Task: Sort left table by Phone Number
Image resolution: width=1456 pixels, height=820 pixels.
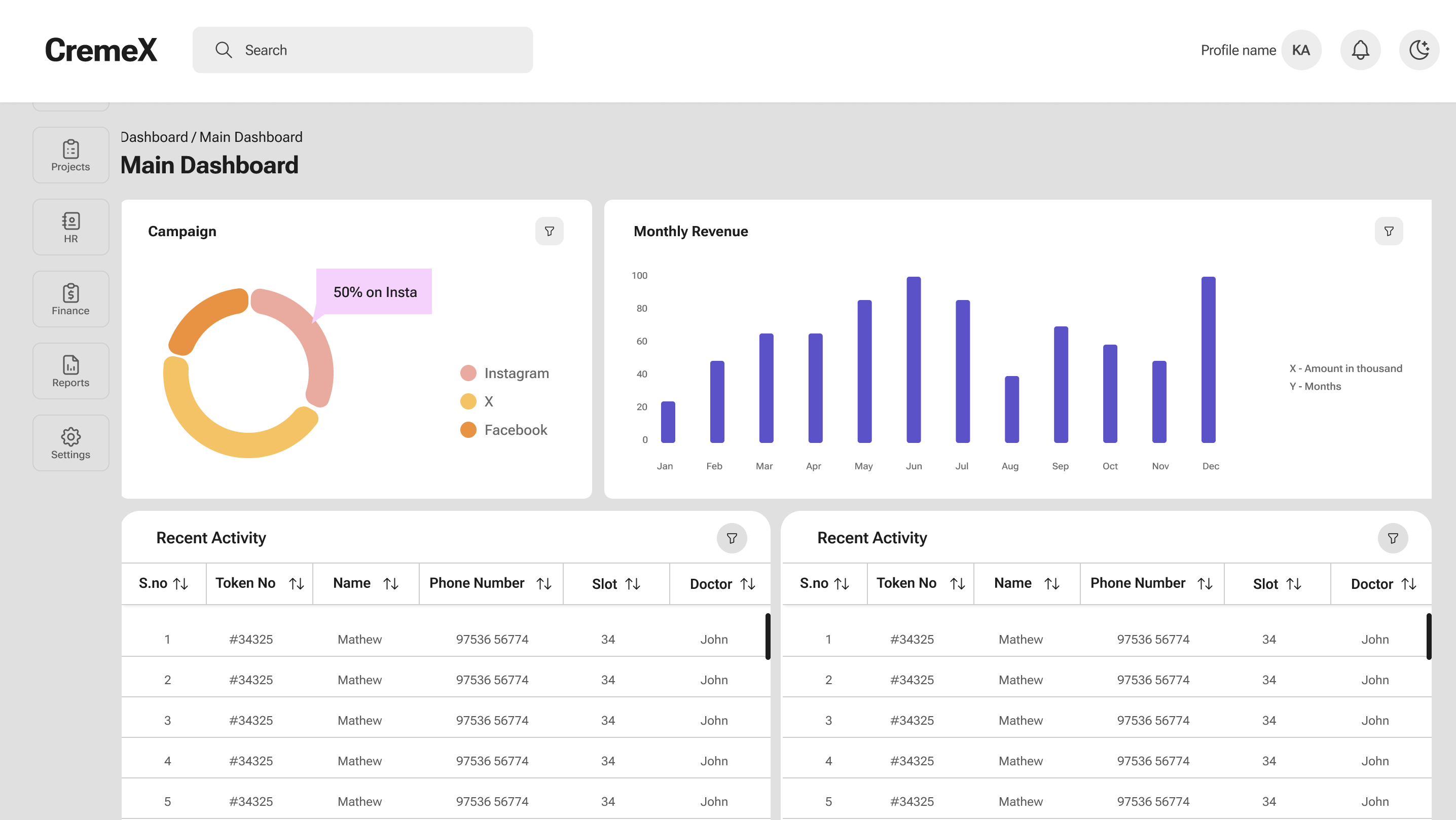Action: click(544, 584)
